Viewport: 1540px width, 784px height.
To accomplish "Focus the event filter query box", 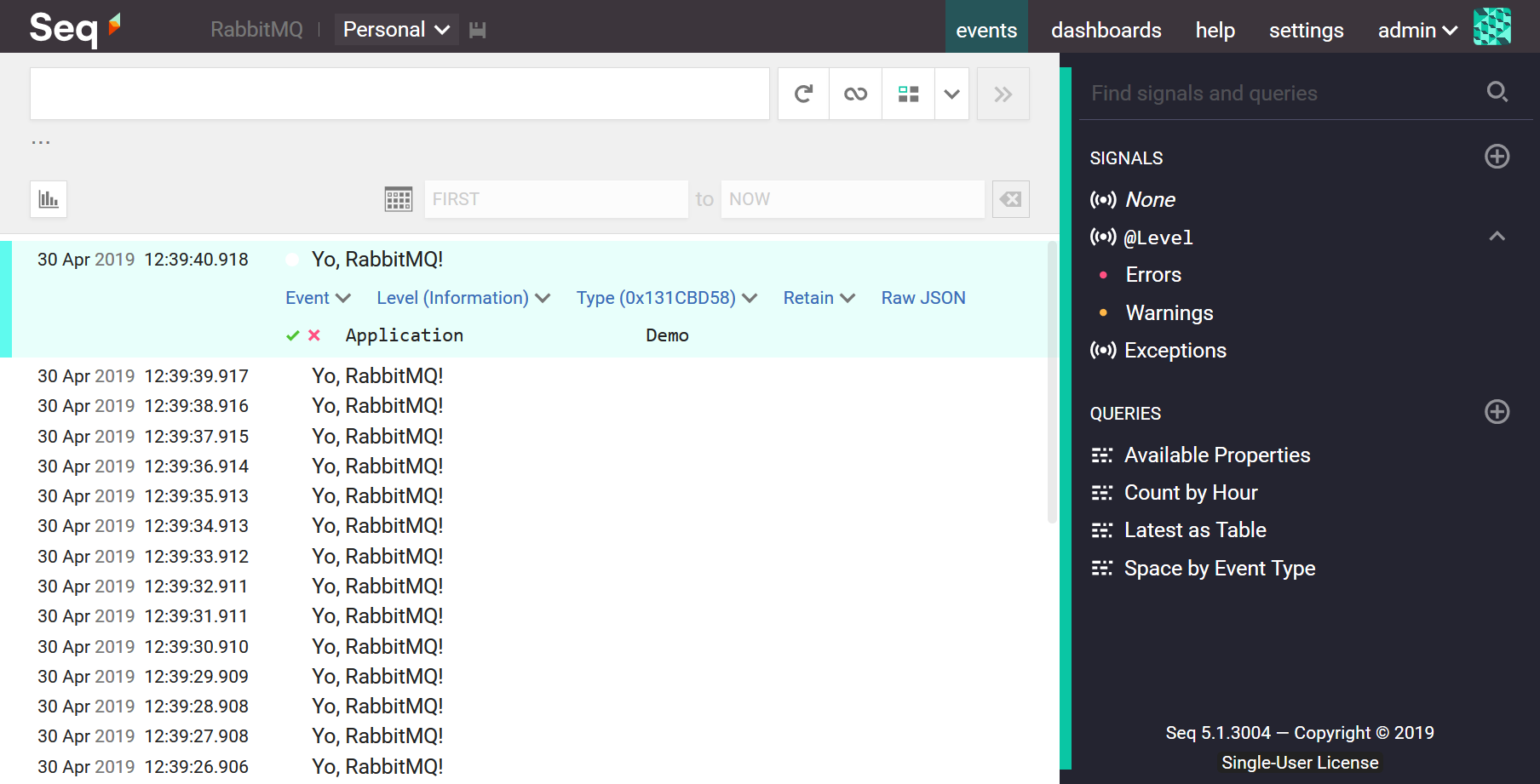I will pos(399,94).
